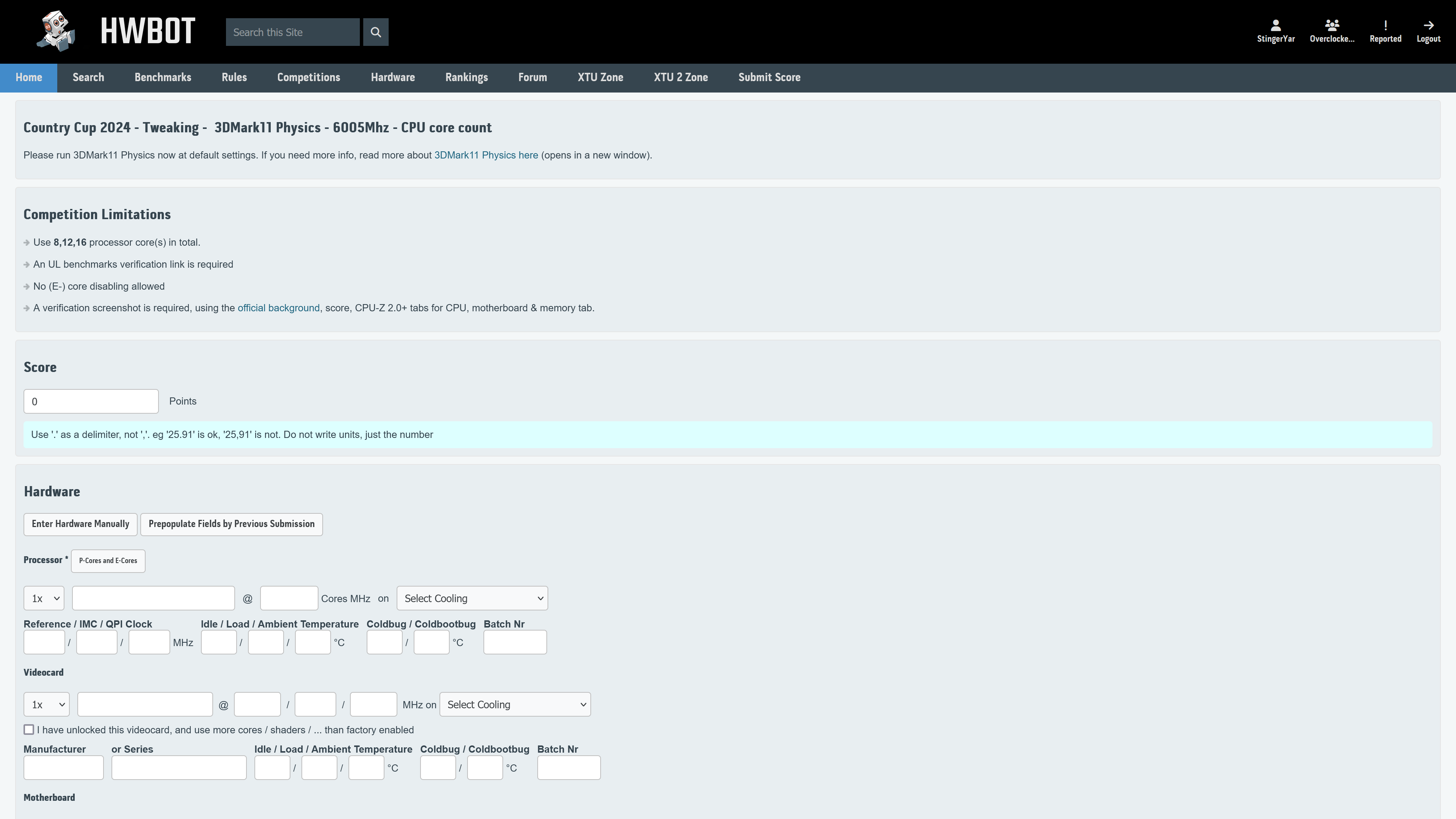Open the videocard count 1x dropdown
This screenshot has width=1456, height=819.
point(47,704)
